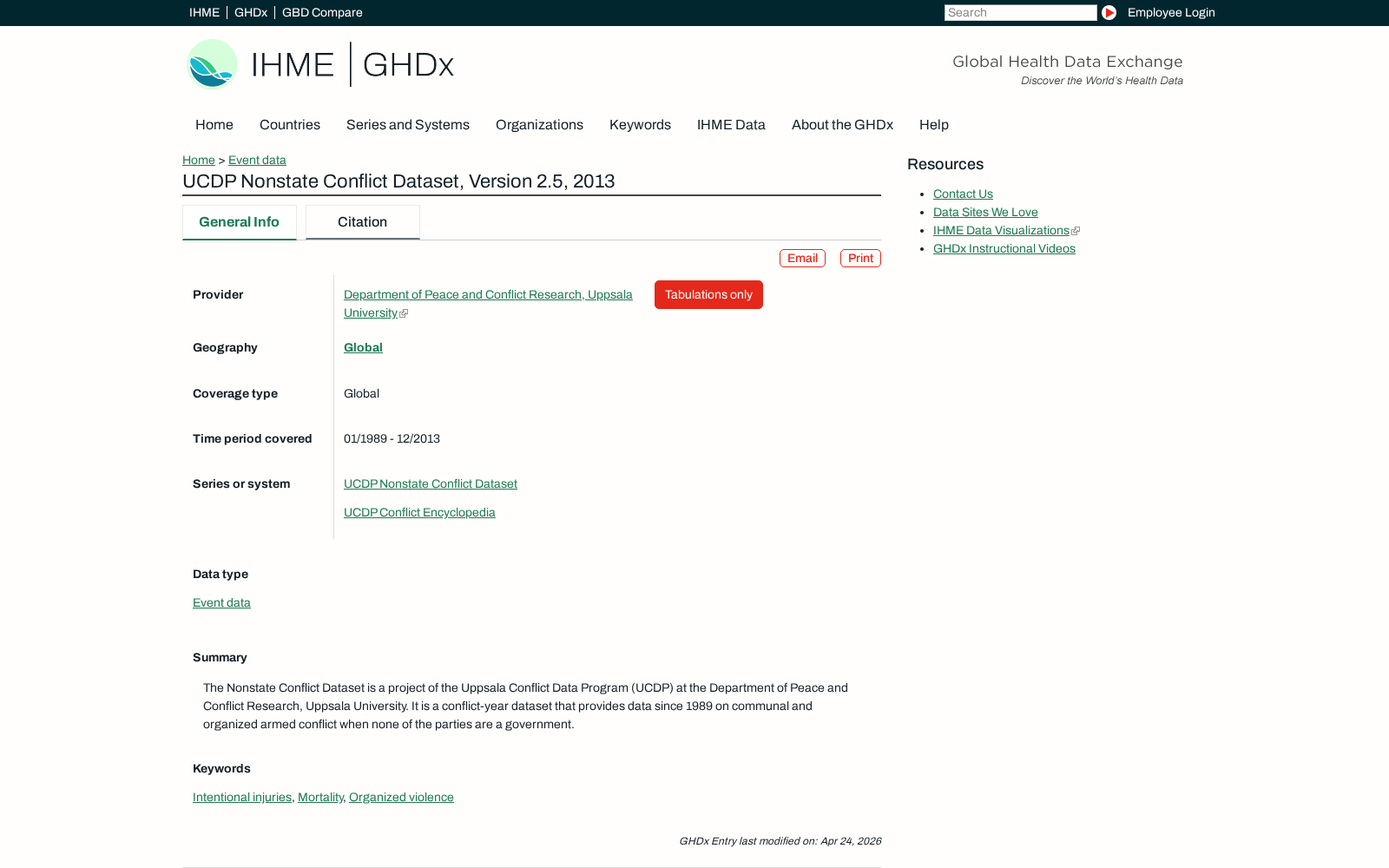Open the Mortality keyword link
This screenshot has height=868, width=1389.
tap(320, 797)
